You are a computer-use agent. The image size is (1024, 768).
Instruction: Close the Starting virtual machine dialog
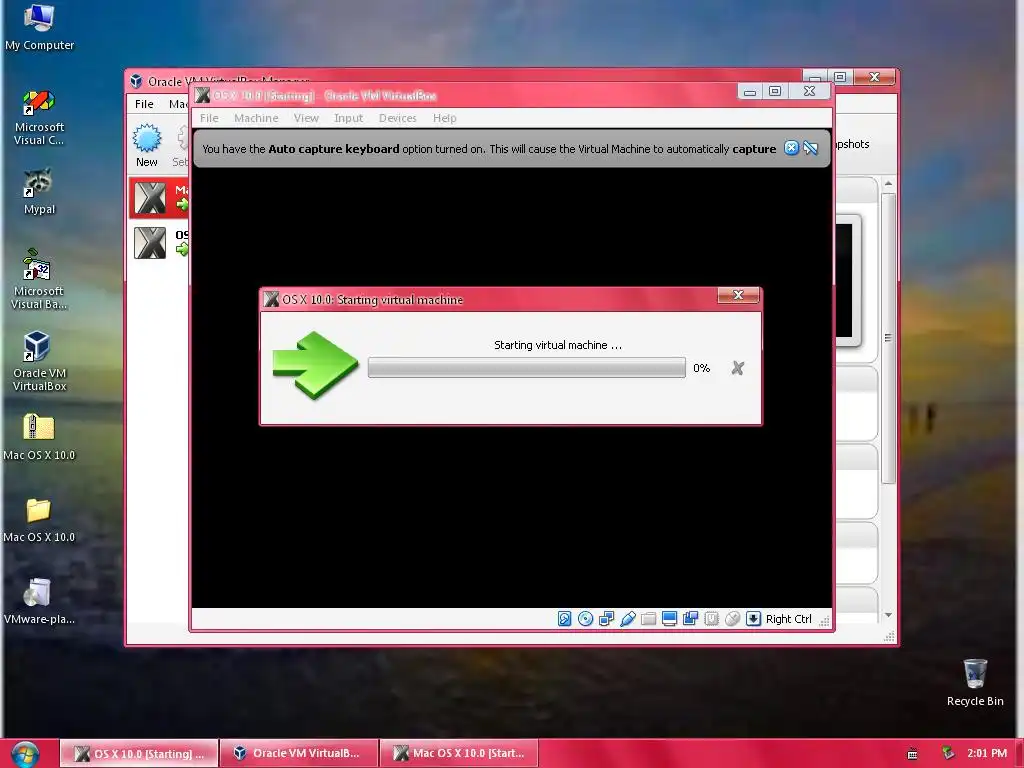click(x=738, y=295)
